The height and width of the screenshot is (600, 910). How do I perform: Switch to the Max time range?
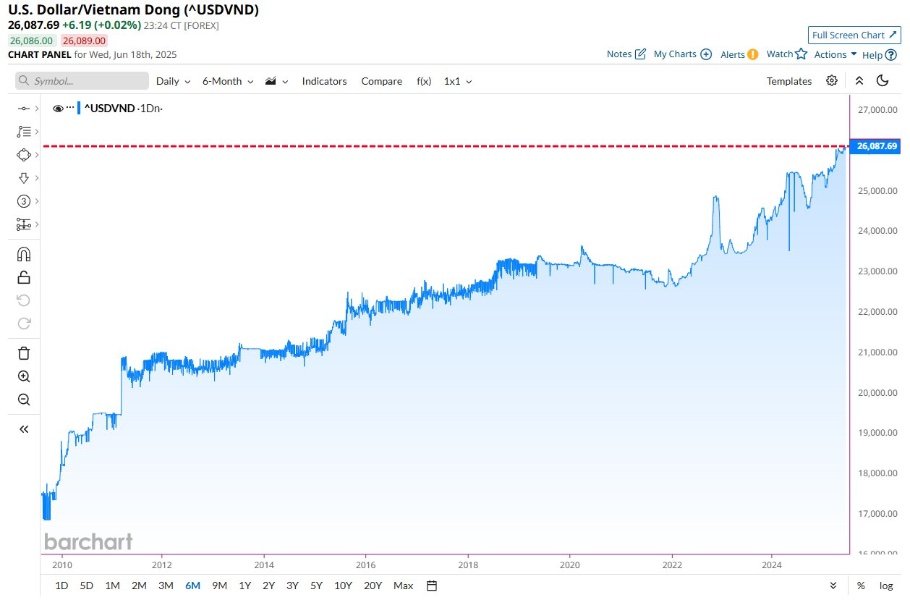403,585
